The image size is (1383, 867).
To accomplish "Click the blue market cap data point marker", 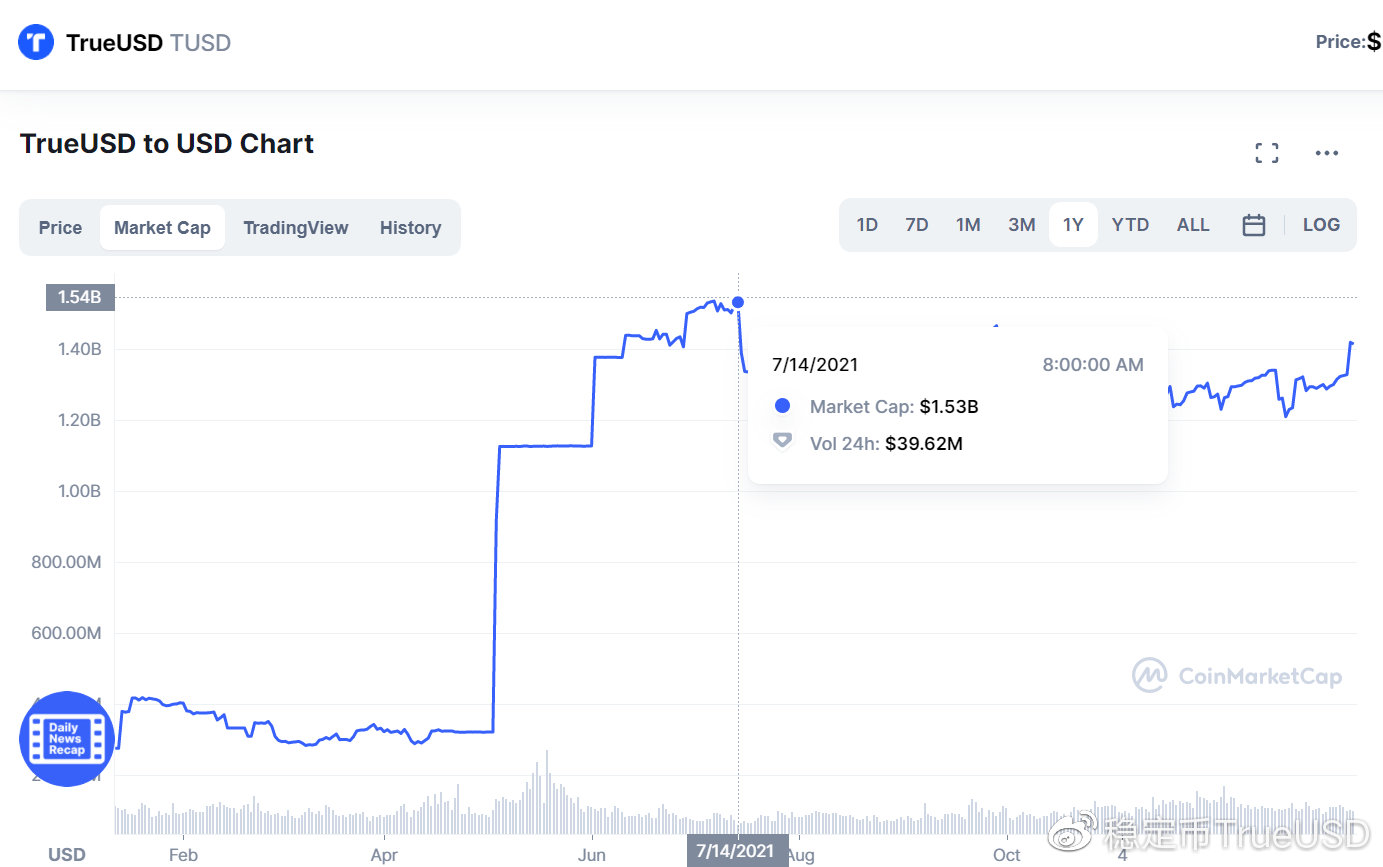I will 738,302.
